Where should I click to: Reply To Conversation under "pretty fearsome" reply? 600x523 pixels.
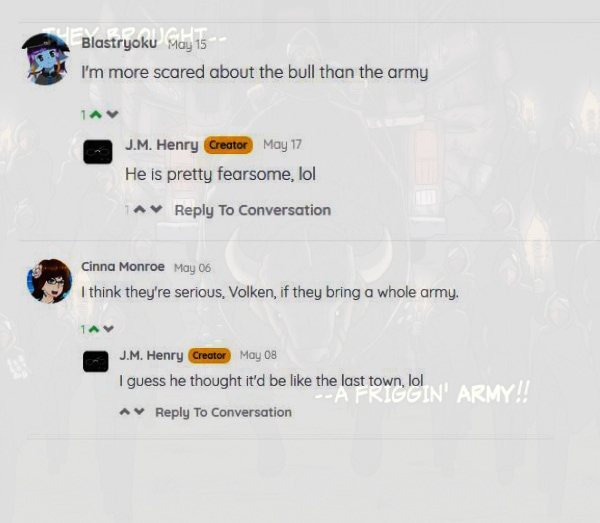pyautogui.click(x=253, y=210)
